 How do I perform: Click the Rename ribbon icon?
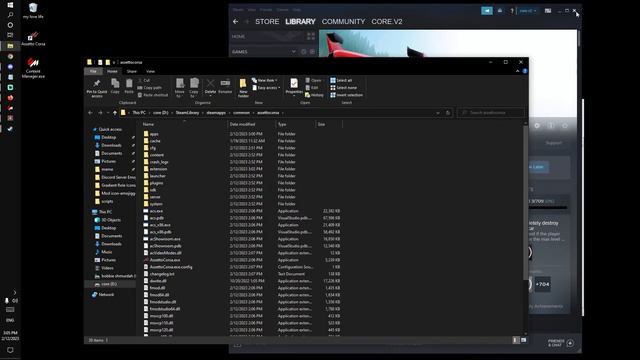click(x=225, y=86)
